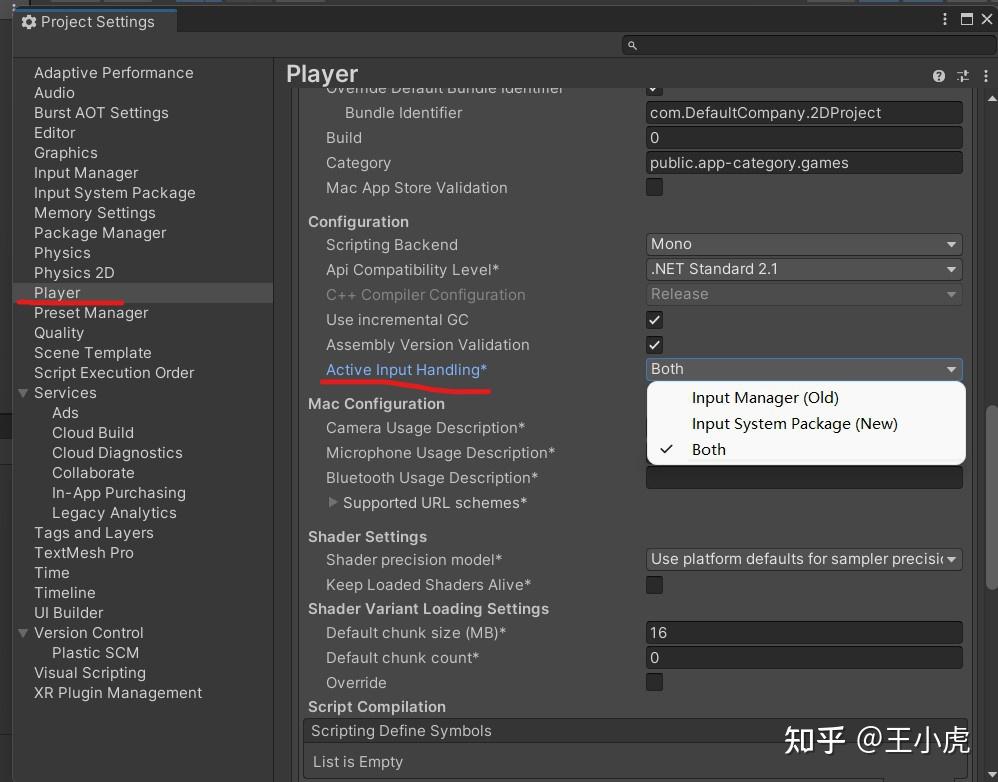Viewport: 998px width, 782px height.
Task: Select the Project Settings tab
Action: (94, 22)
